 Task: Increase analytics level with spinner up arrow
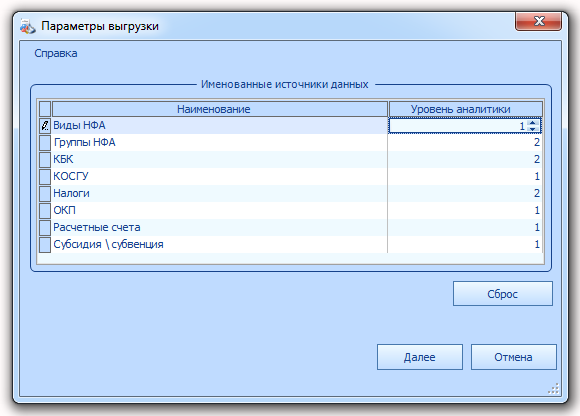[533, 123]
